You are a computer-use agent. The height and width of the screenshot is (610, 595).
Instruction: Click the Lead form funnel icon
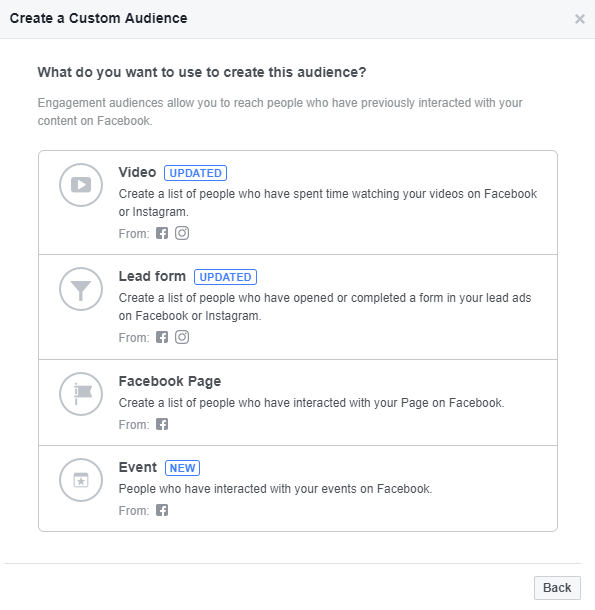tap(81, 289)
